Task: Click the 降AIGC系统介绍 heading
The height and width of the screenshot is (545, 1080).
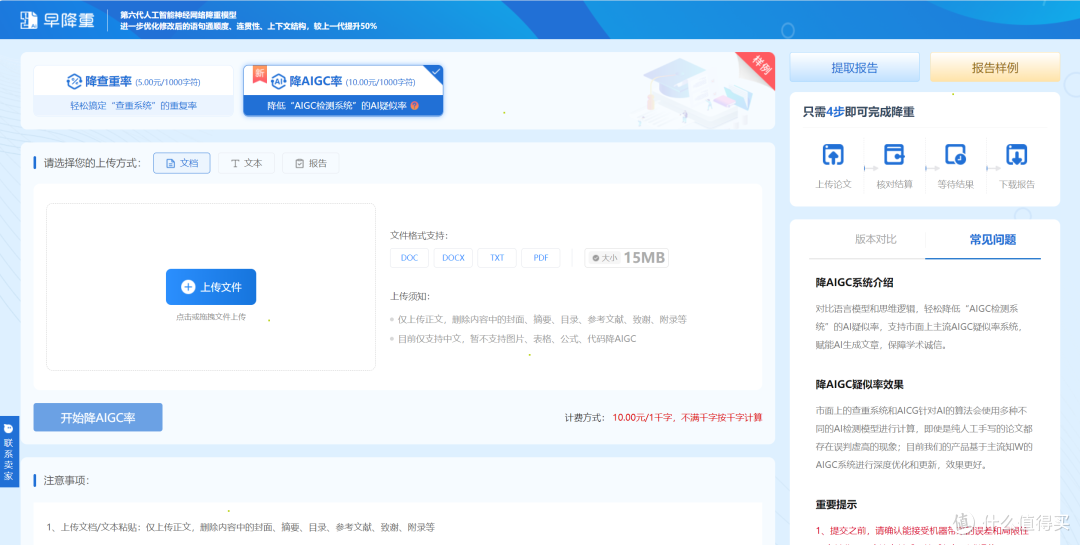Action: tap(854, 282)
